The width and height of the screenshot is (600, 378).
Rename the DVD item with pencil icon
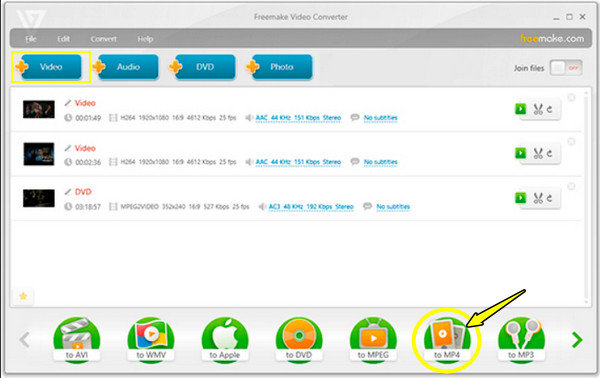pyautogui.click(x=68, y=191)
